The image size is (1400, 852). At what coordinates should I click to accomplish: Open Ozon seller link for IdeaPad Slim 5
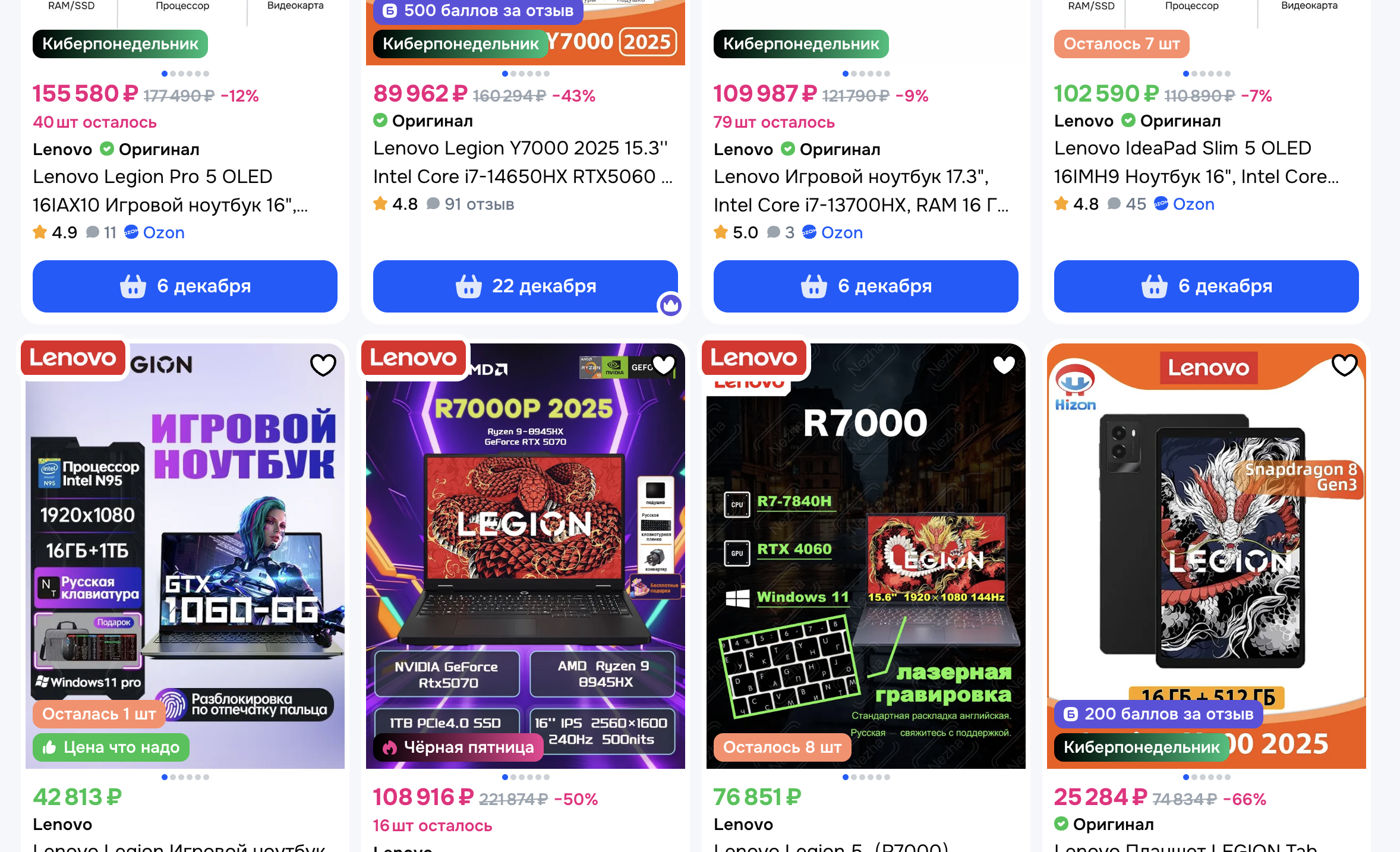tap(1184, 204)
